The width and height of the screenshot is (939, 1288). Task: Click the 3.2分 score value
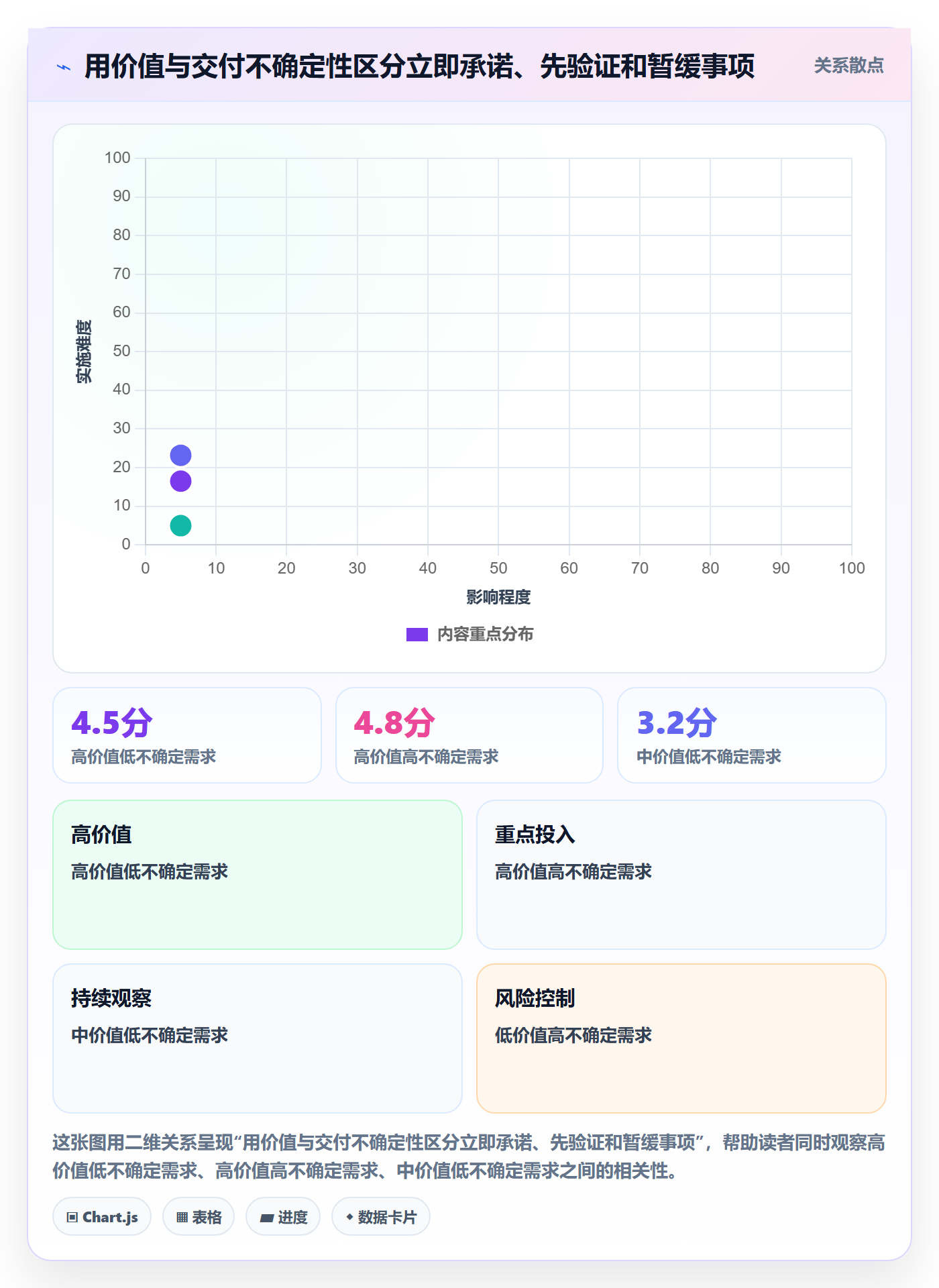[x=677, y=722]
